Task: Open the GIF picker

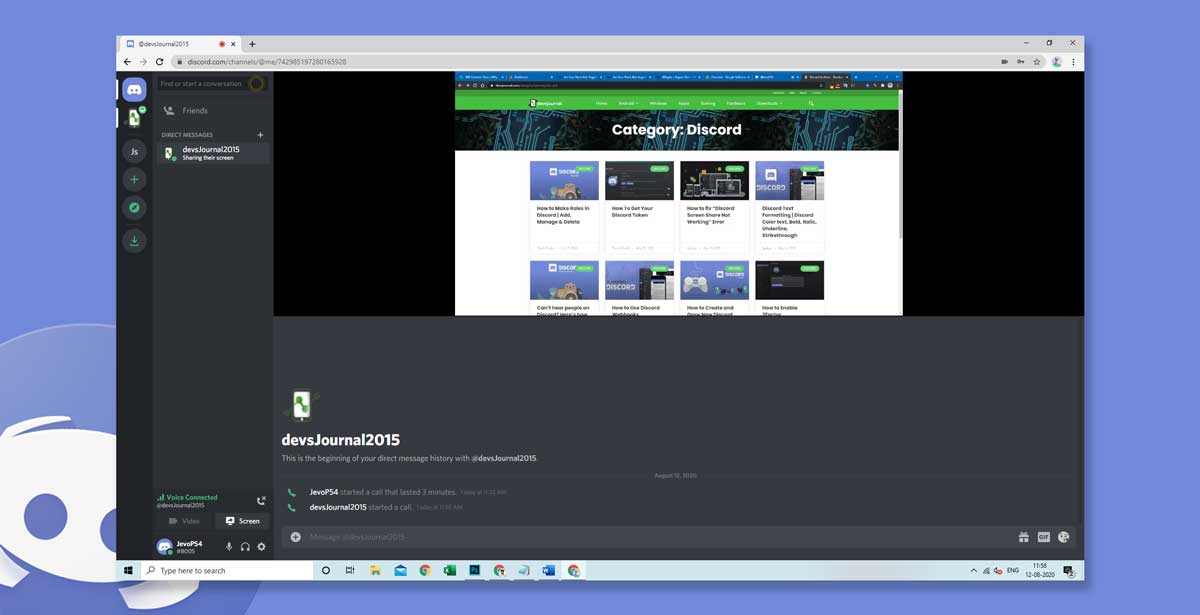Action: tap(1044, 537)
